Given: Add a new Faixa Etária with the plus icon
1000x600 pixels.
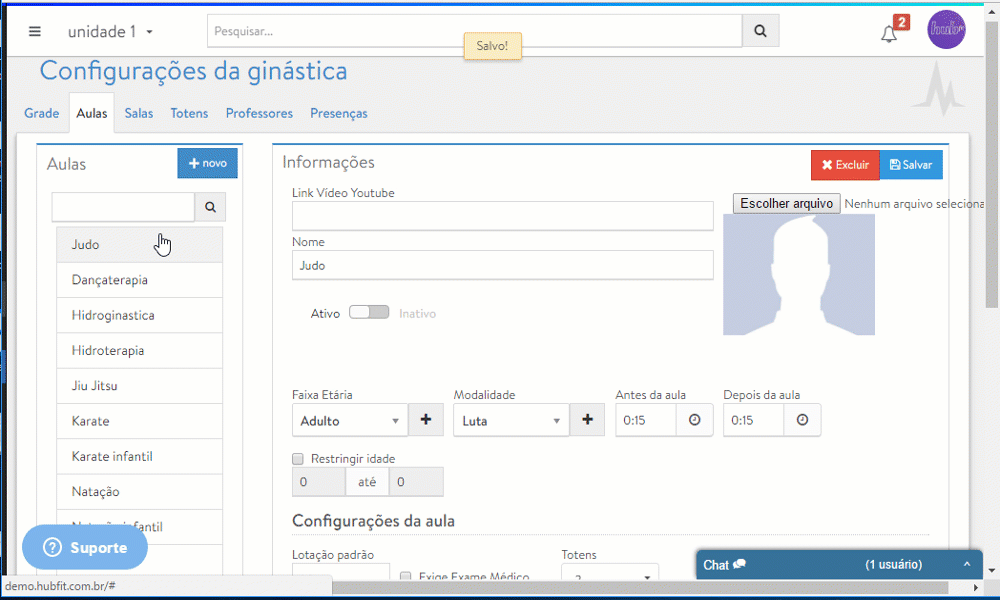Looking at the screenshot, I should pyautogui.click(x=426, y=420).
